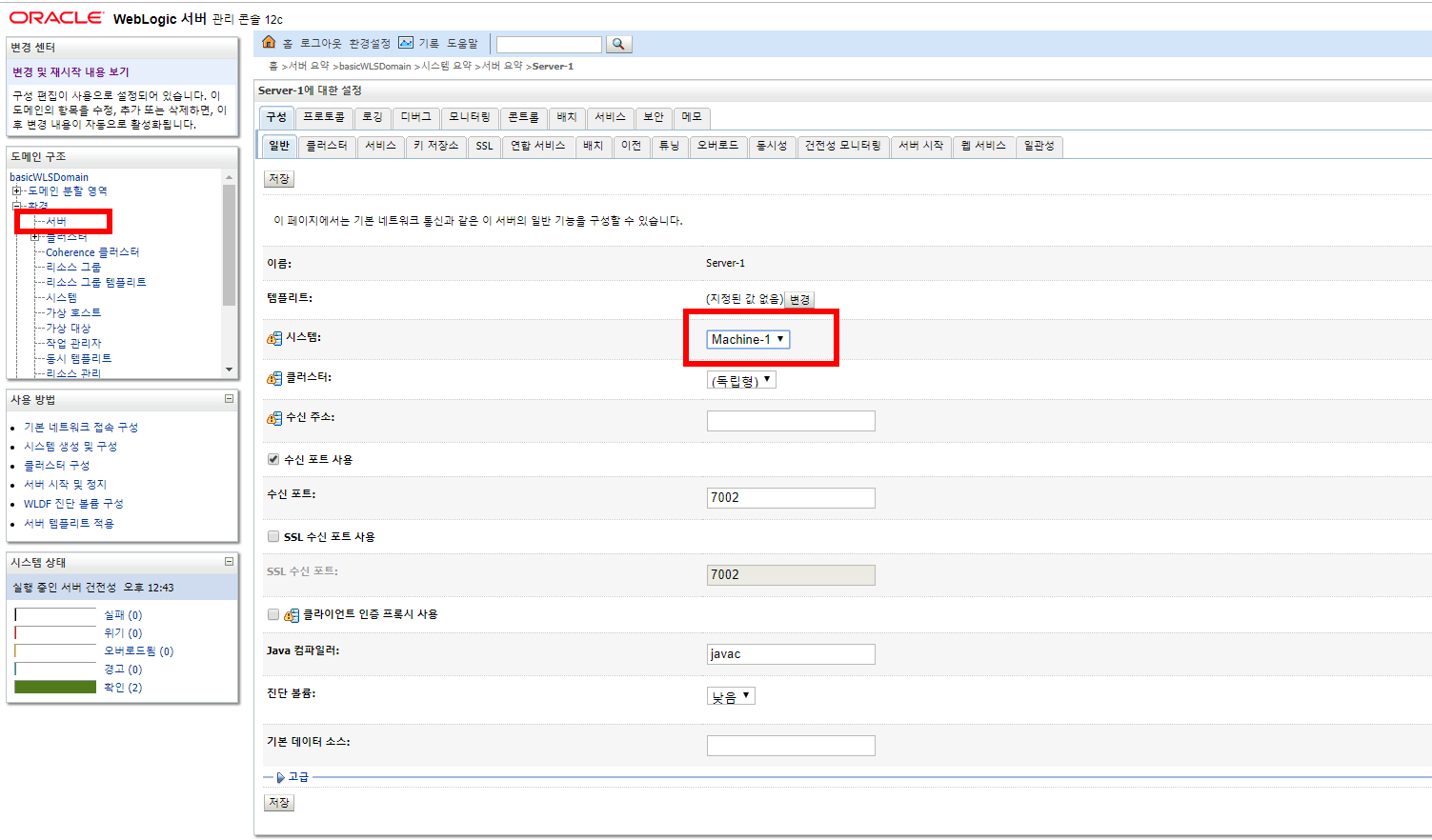The height and width of the screenshot is (840, 1432).
Task: Open 시스템 생성 및 구성 help link
Action: tap(71, 447)
